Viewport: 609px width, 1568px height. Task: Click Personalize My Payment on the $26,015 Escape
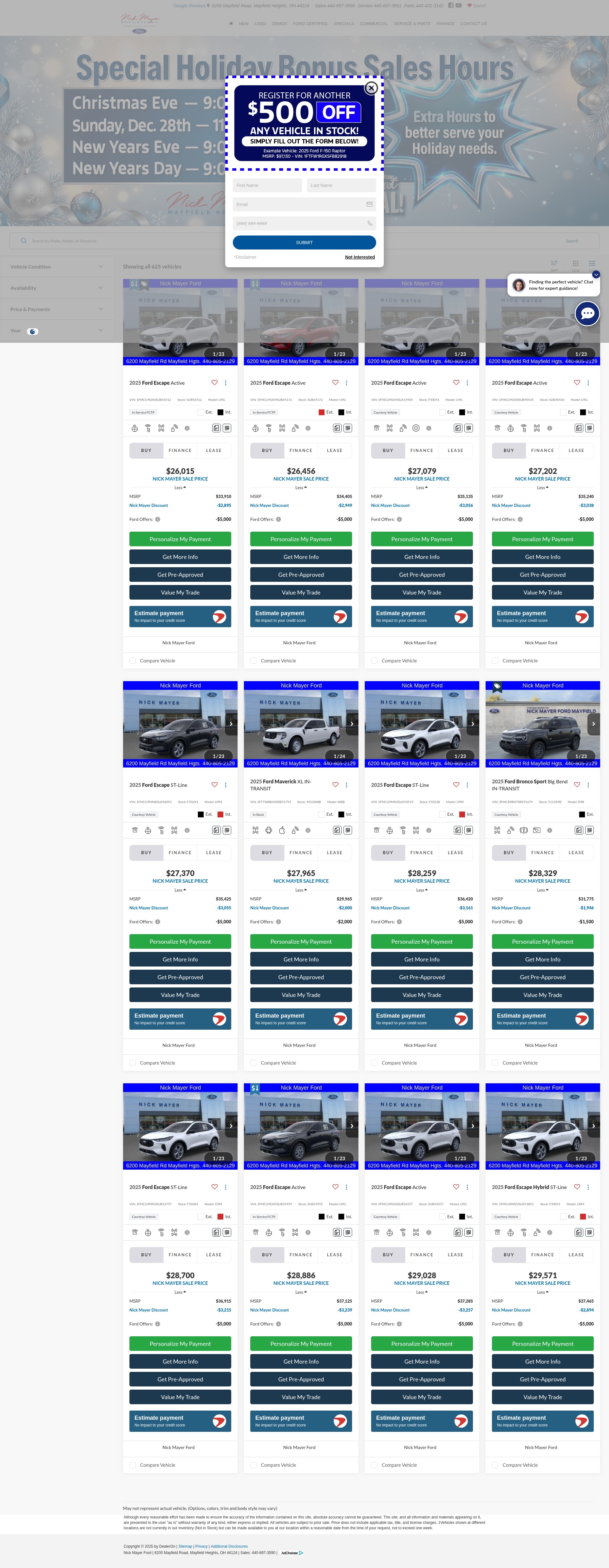point(180,539)
